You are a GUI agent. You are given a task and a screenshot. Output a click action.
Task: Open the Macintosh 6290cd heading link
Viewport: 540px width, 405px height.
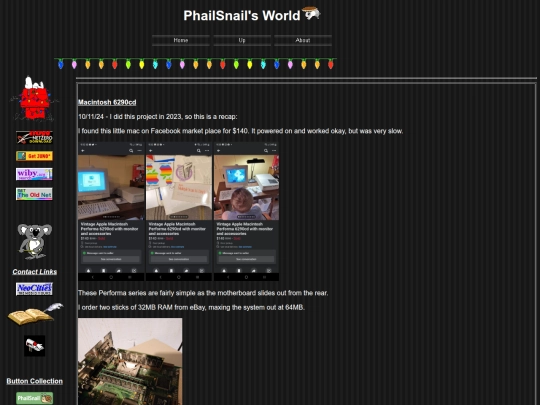point(107,102)
